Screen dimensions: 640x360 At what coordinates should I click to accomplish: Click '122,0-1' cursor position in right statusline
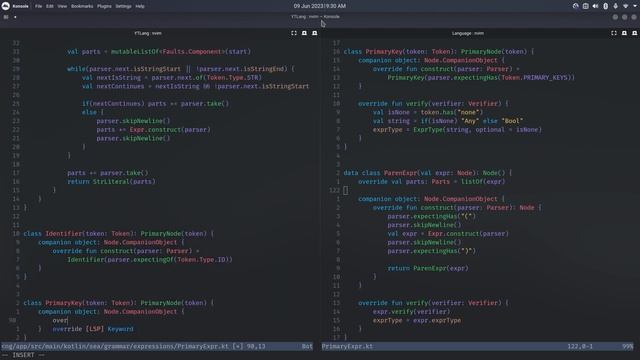click(x=580, y=346)
